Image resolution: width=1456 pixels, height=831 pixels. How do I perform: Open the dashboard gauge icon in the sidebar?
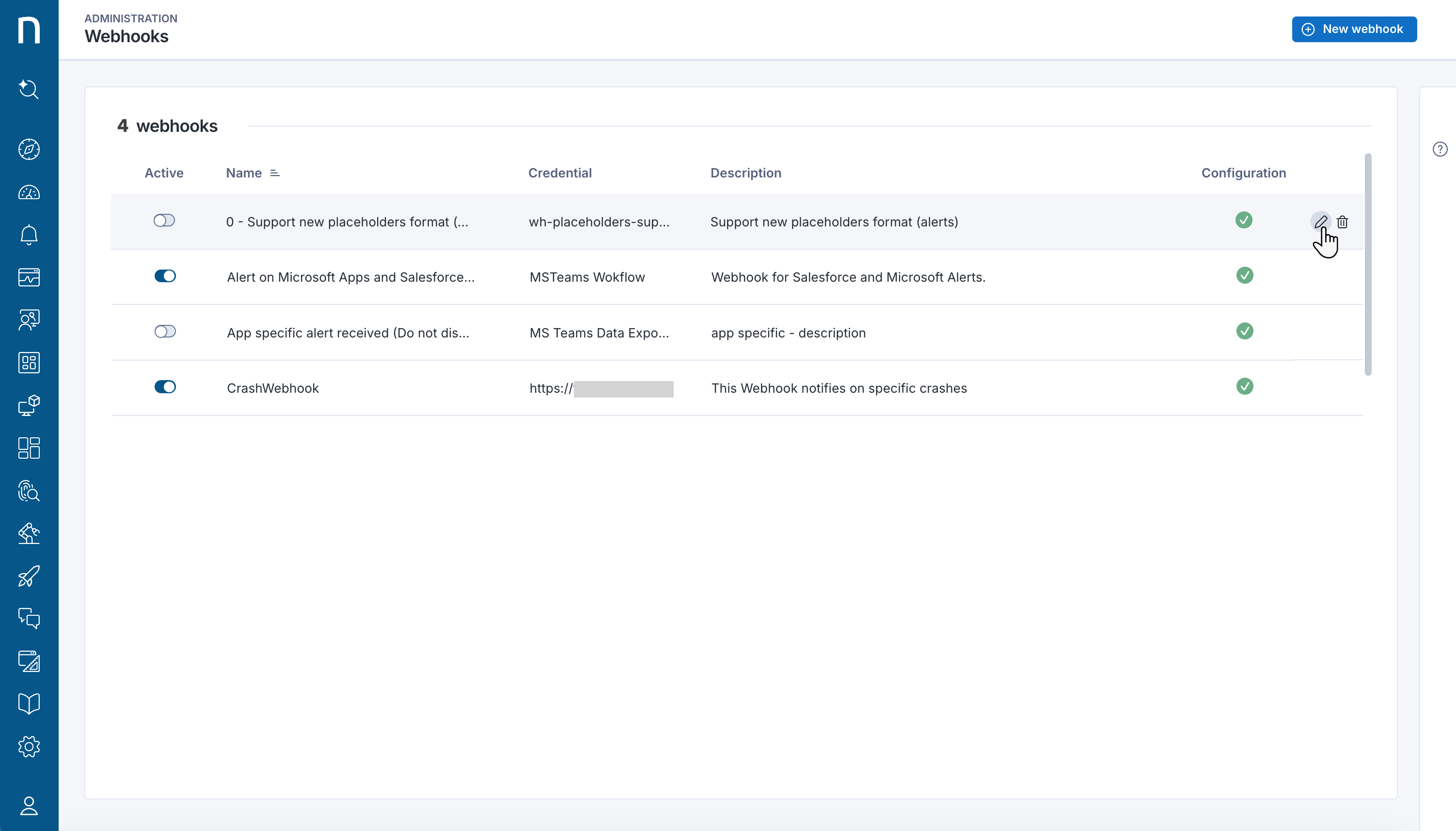coord(28,192)
